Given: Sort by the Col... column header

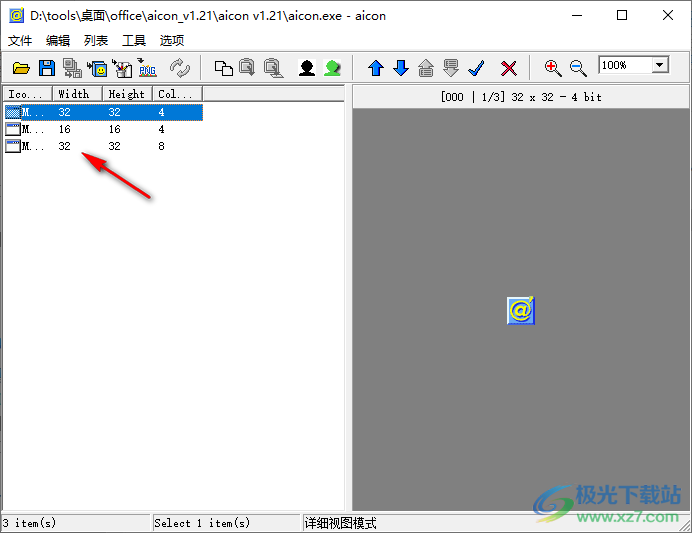Looking at the screenshot, I should 177,94.
